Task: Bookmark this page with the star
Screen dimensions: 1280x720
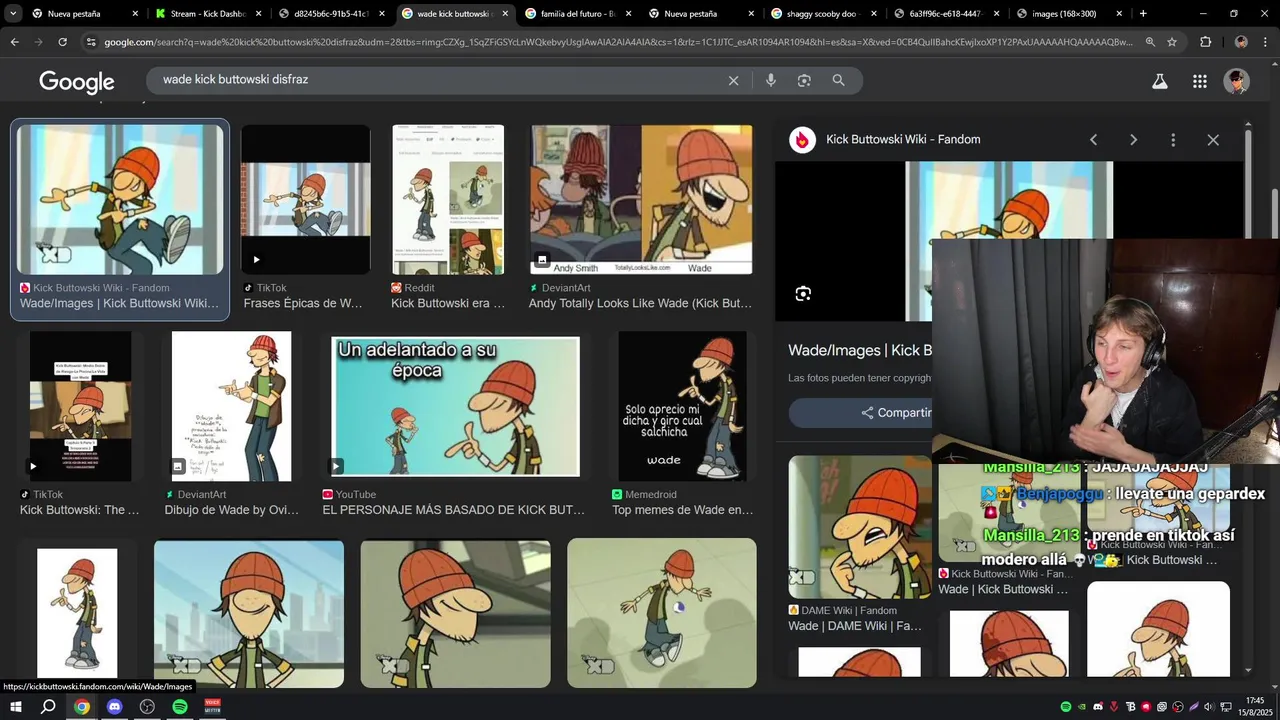Action: (1172, 42)
